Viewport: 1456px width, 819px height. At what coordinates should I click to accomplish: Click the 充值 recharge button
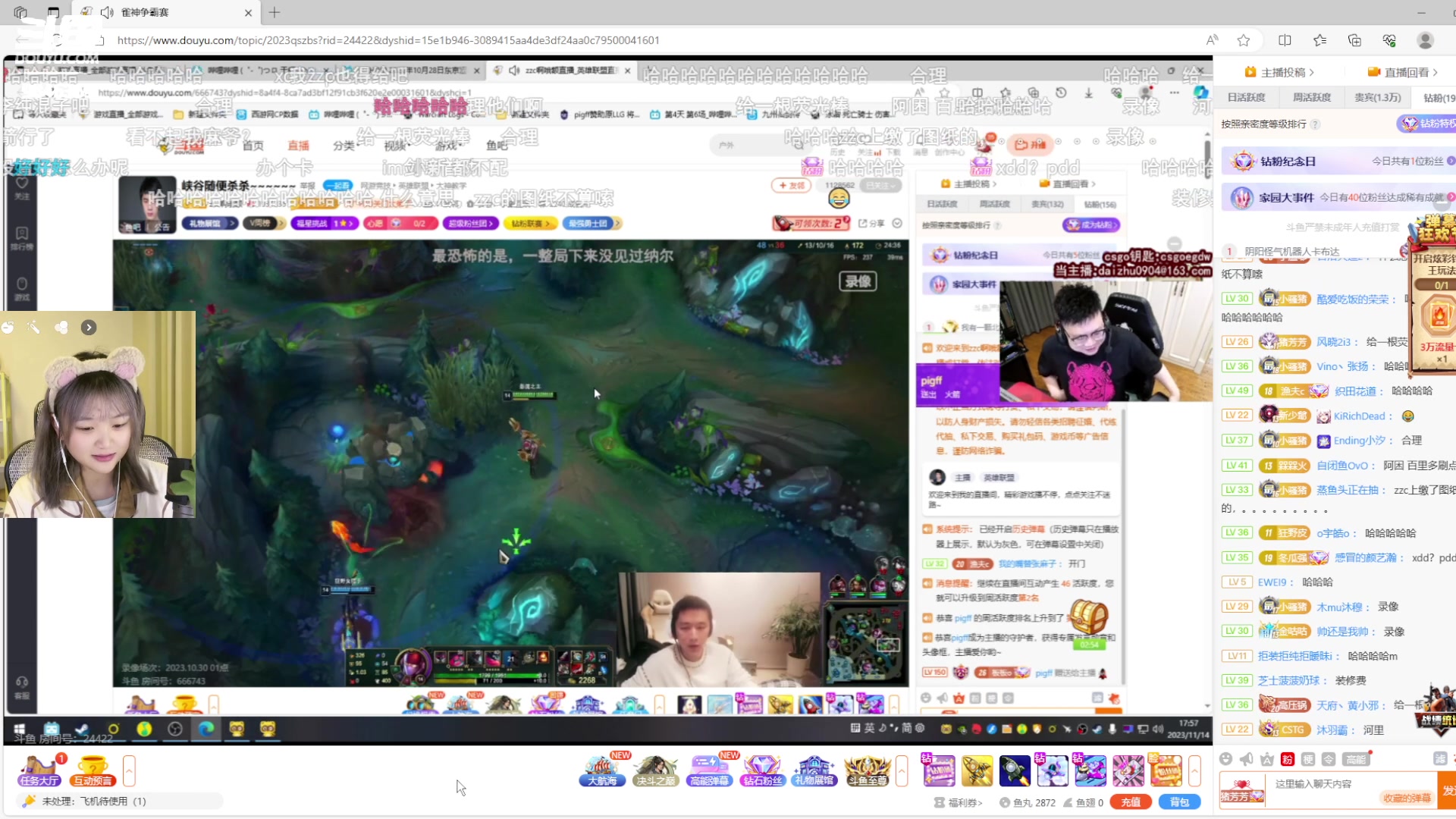point(1131,802)
